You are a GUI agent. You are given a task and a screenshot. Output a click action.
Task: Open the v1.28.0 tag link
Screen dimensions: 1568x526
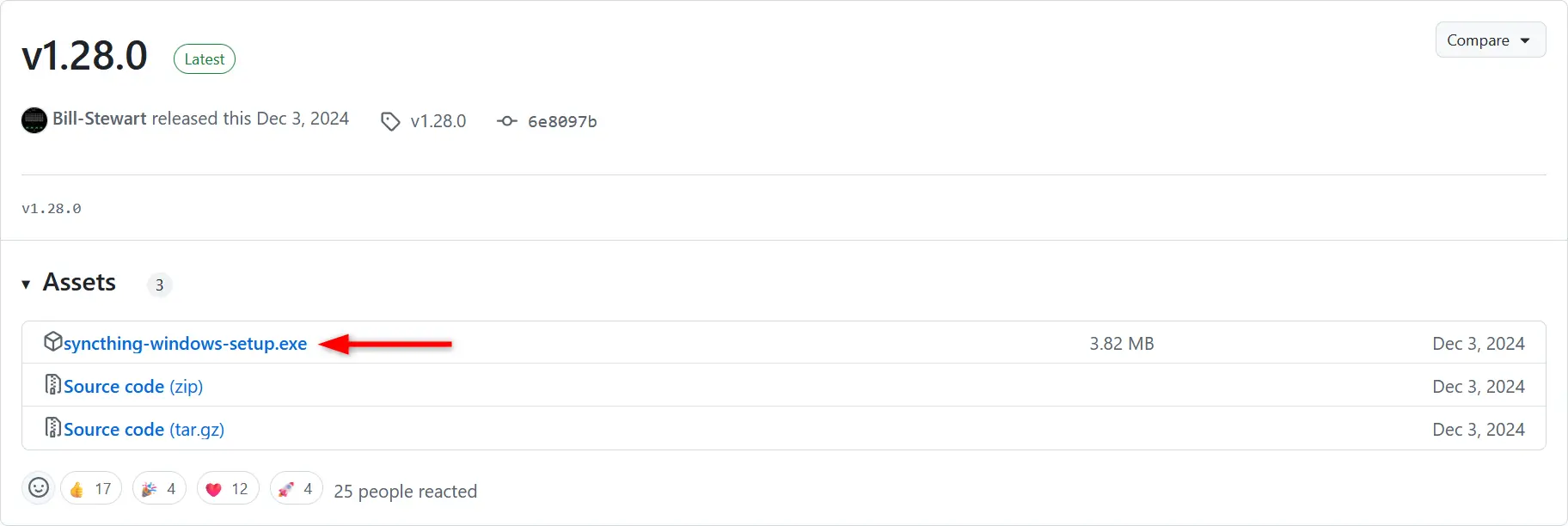pyautogui.click(x=438, y=121)
